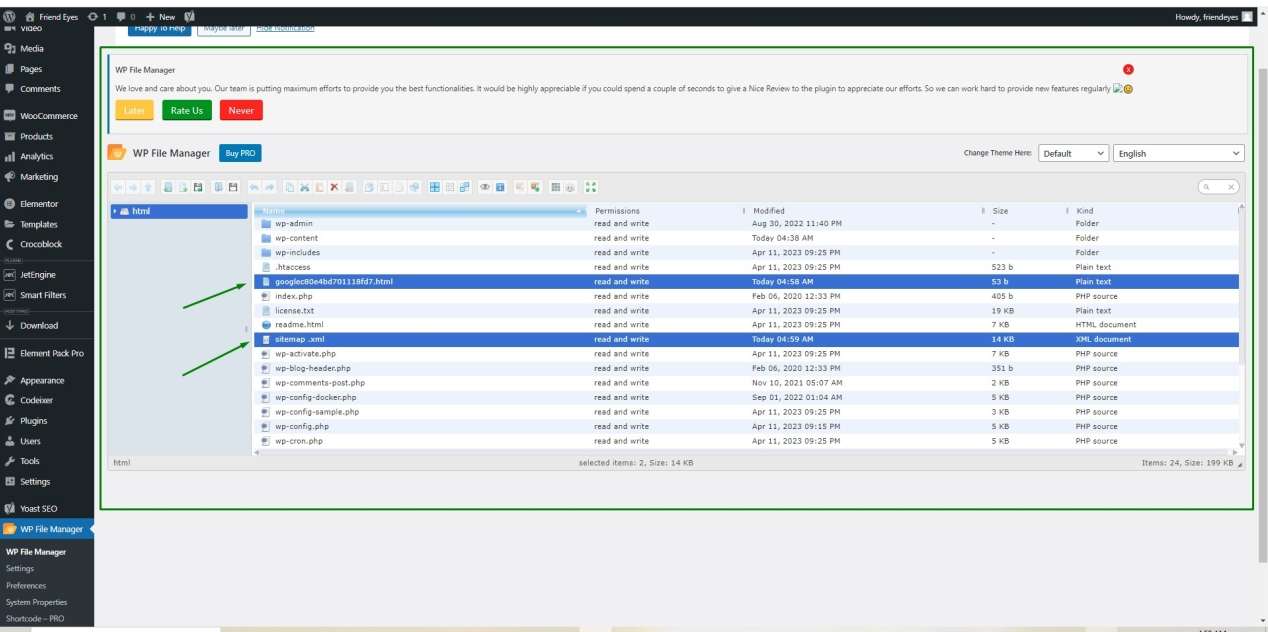The height and width of the screenshot is (632, 1268).
Task: Copy selected files using toolbar icon
Action: coord(289,187)
